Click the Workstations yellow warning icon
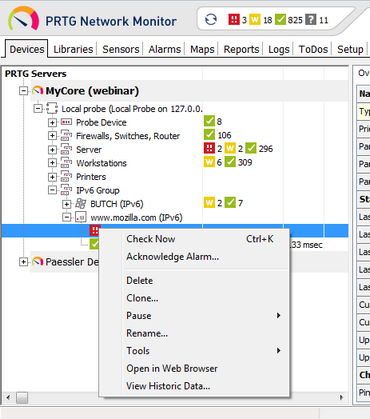Screen dimensions: 370x419 tap(209, 162)
